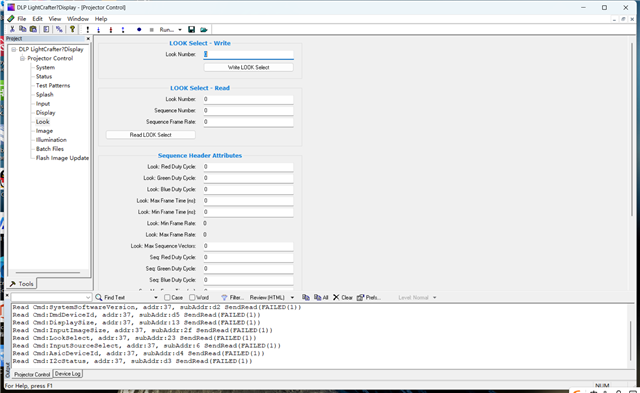
Task: Open Prefs from the output toolbar
Action: 369,298
